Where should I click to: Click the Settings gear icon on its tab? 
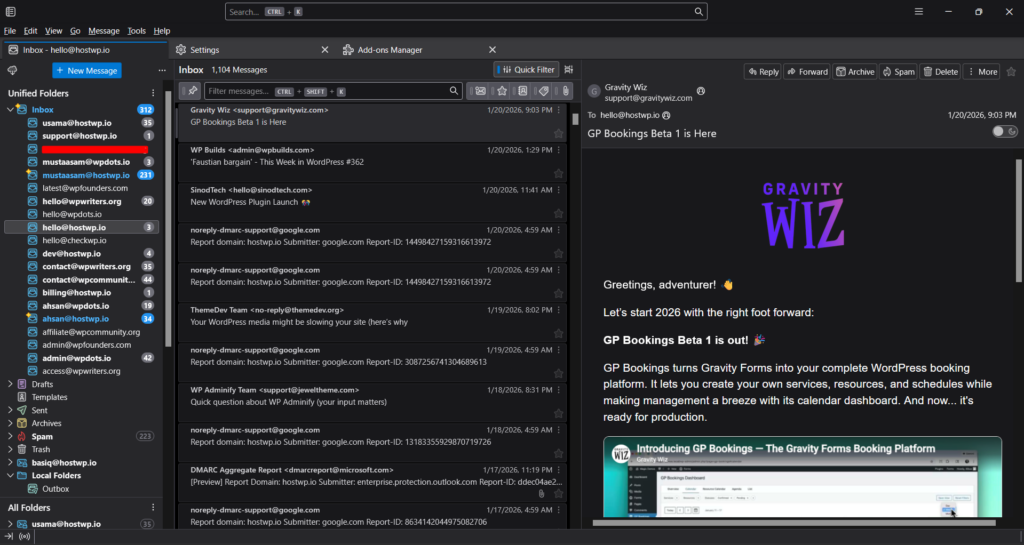click(181, 50)
